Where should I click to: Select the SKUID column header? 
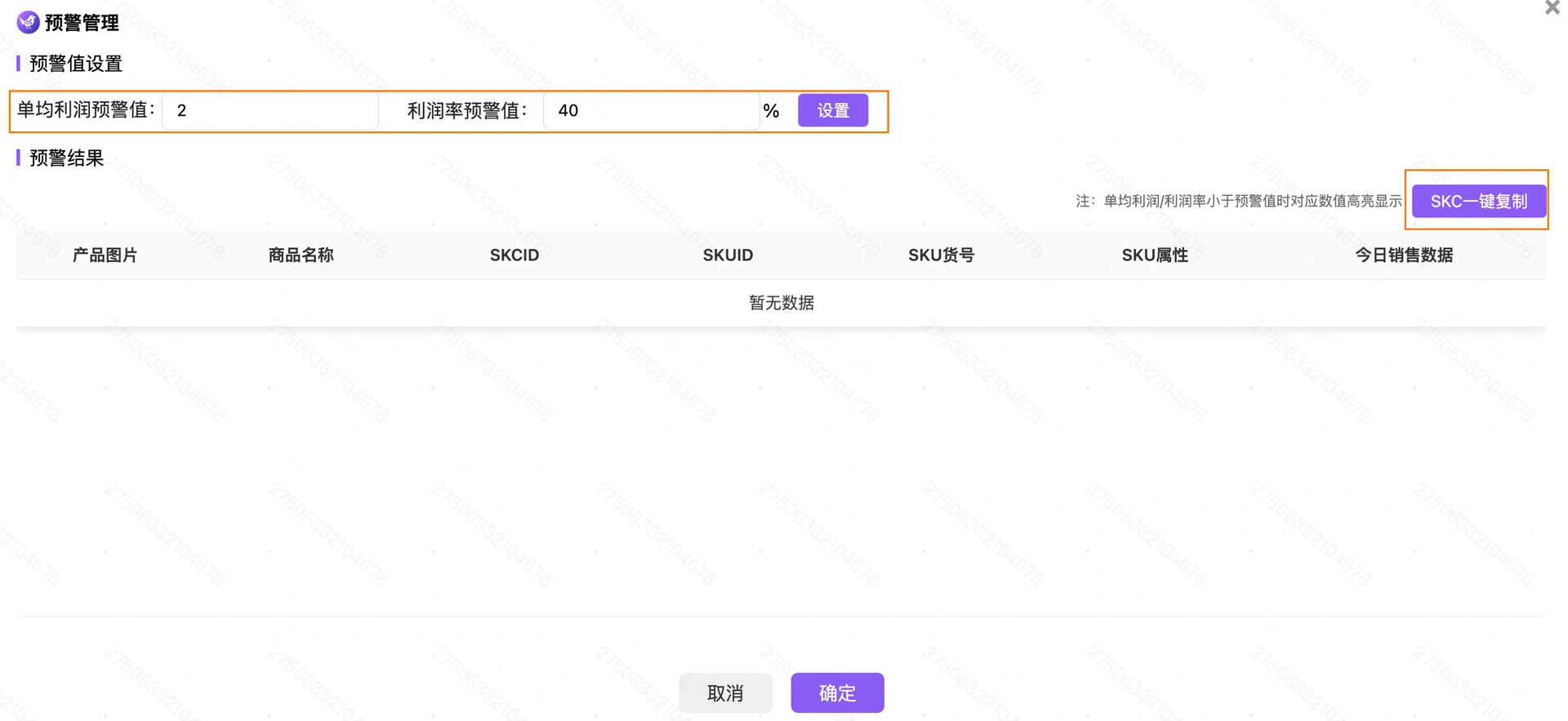(728, 255)
